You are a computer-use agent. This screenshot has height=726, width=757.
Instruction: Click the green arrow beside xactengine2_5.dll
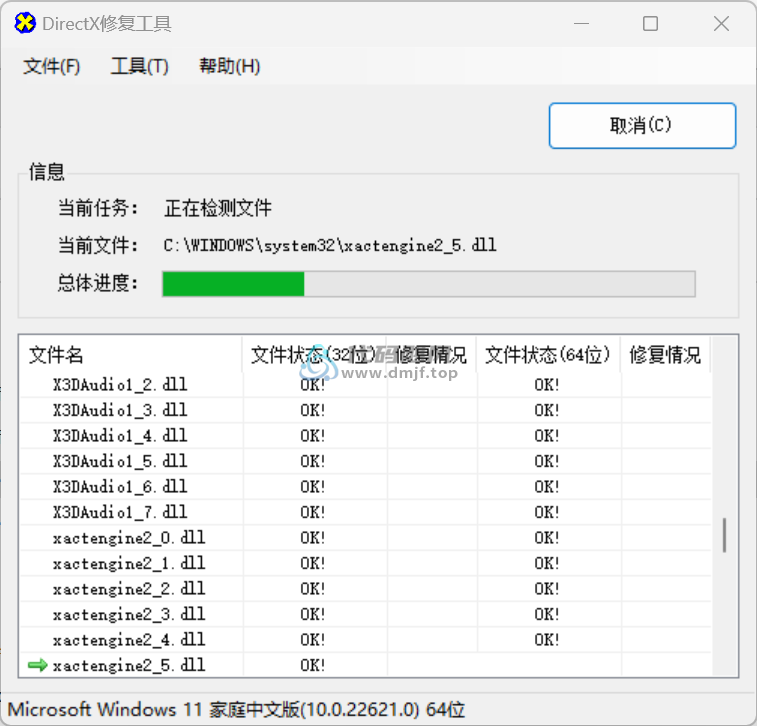[x=38, y=665]
